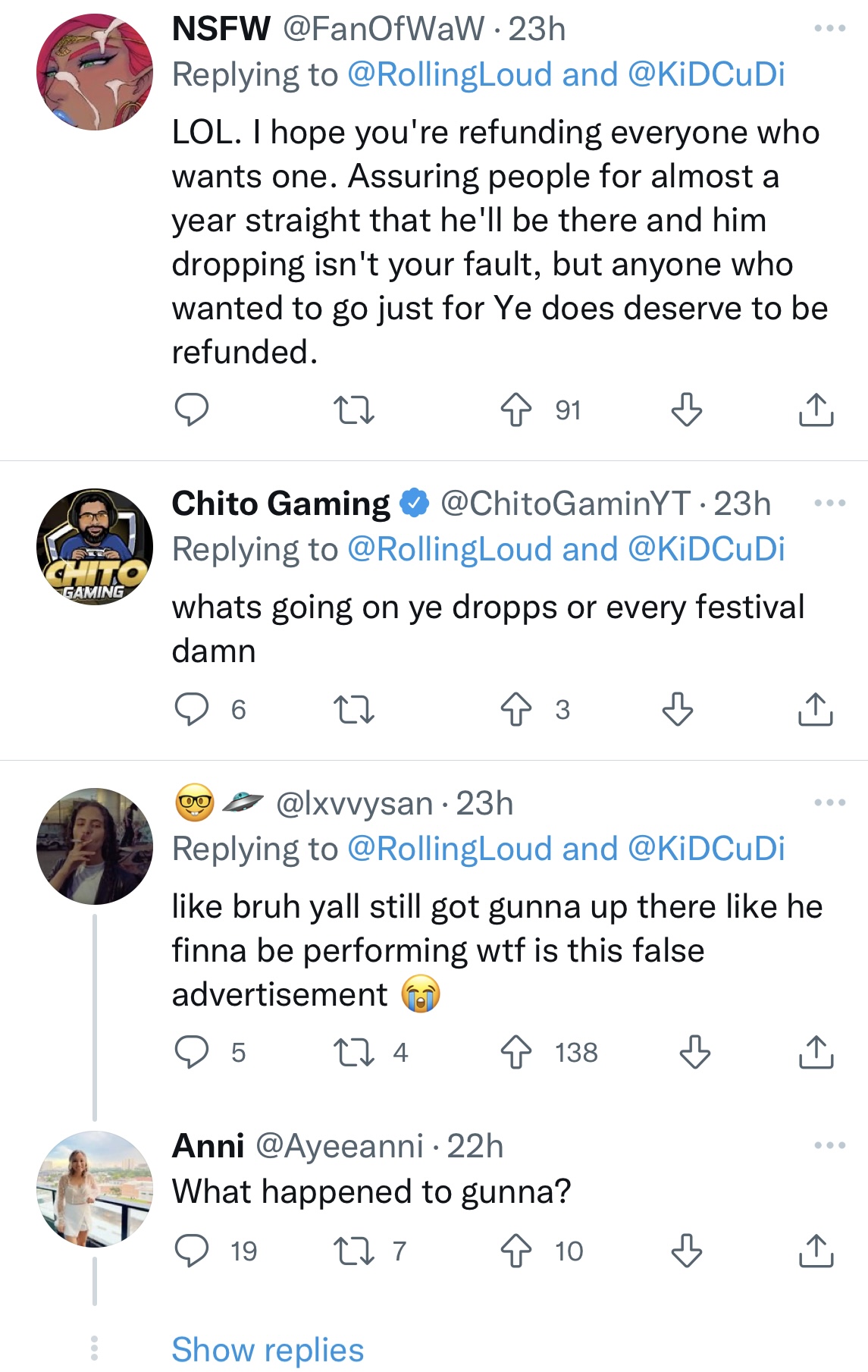Retweet Chito Gaming's festival tweet

354,710
